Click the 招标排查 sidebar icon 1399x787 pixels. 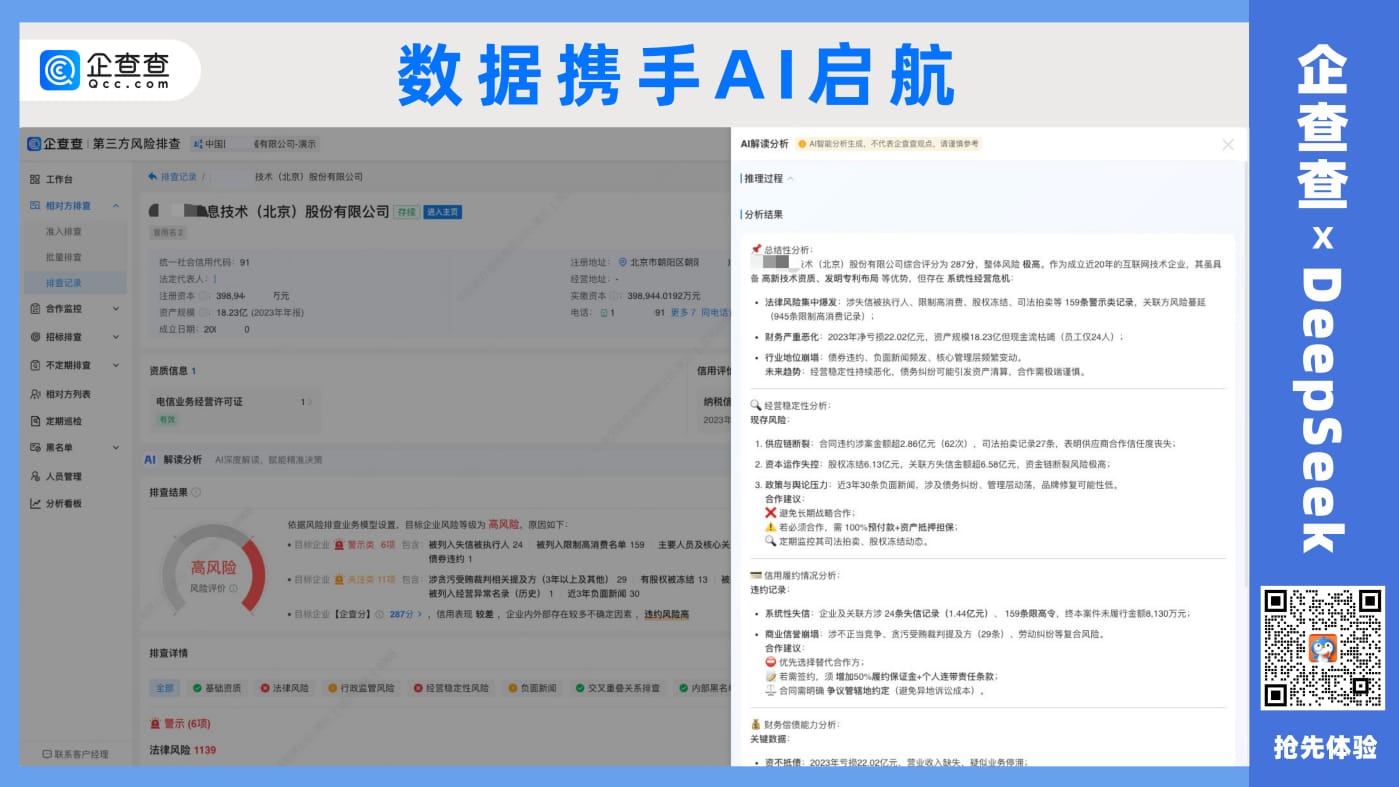click(x=35, y=337)
